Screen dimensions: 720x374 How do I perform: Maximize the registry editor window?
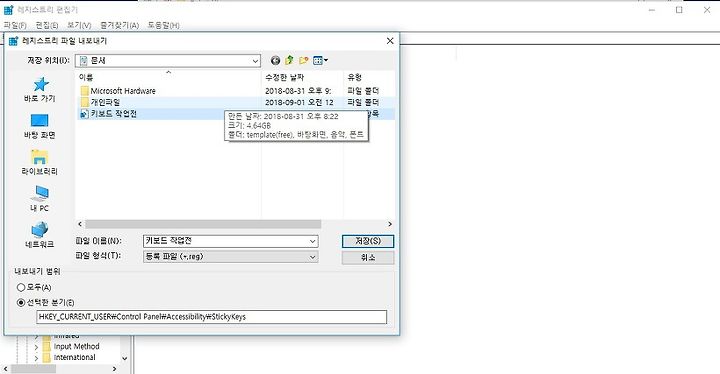coord(679,10)
